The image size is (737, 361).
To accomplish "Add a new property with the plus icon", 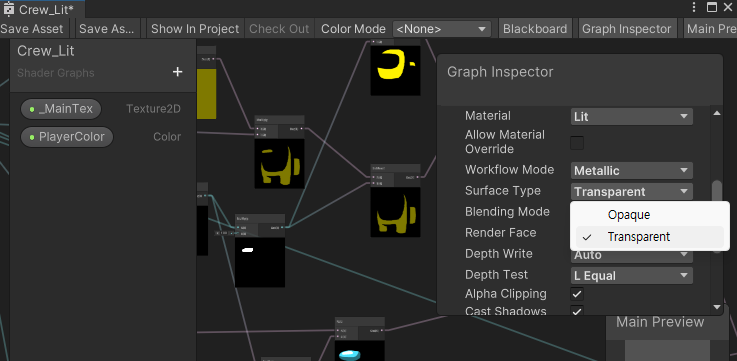I will 177,72.
